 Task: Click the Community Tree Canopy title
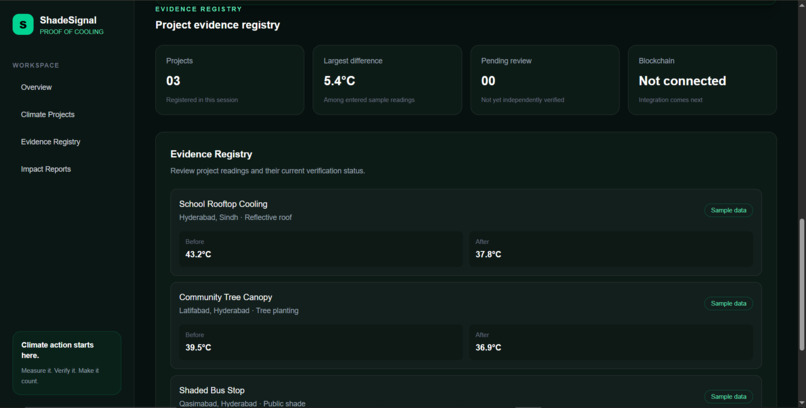(x=226, y=298)
